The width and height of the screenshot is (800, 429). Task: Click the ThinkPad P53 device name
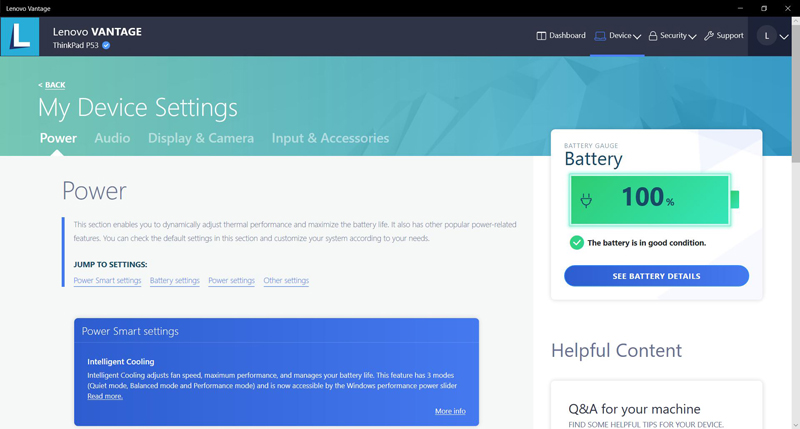(x=76, y=45)
